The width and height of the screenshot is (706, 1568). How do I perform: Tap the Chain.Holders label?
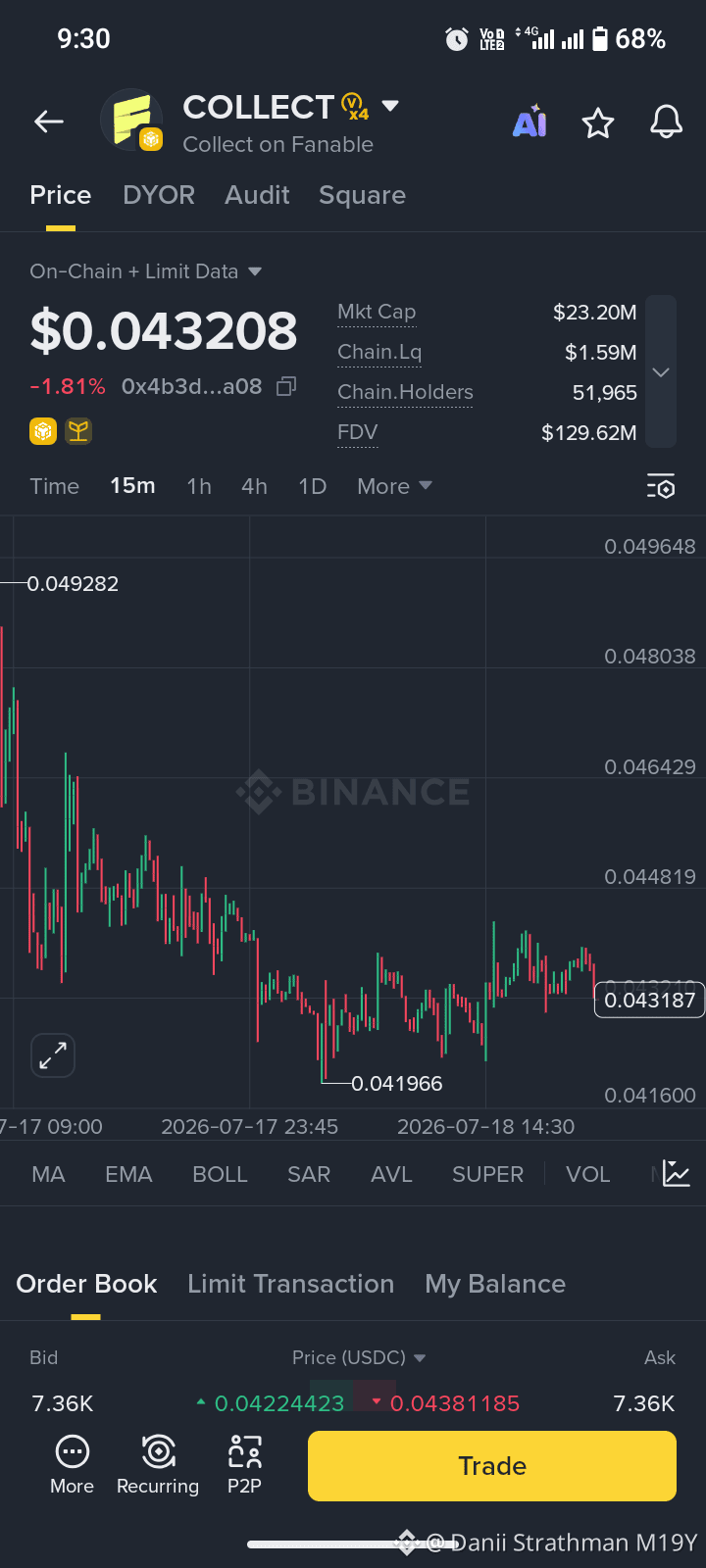coord(405,392)
